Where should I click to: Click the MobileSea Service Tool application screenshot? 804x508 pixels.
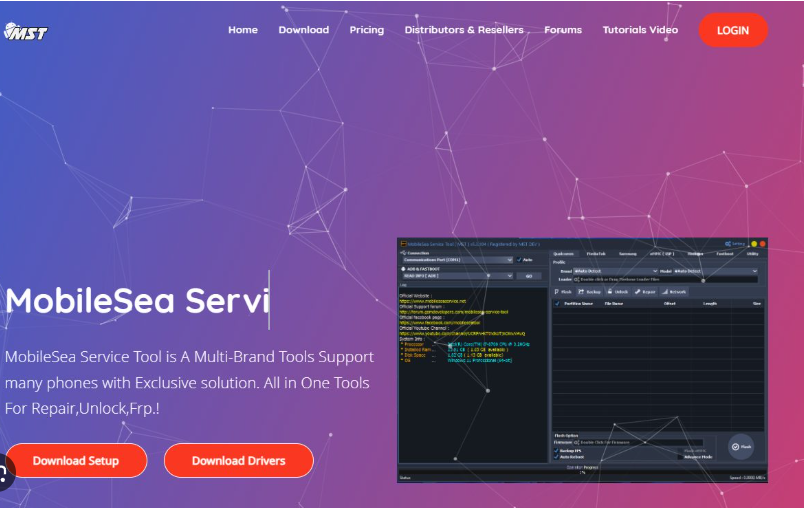pos(582,360)
